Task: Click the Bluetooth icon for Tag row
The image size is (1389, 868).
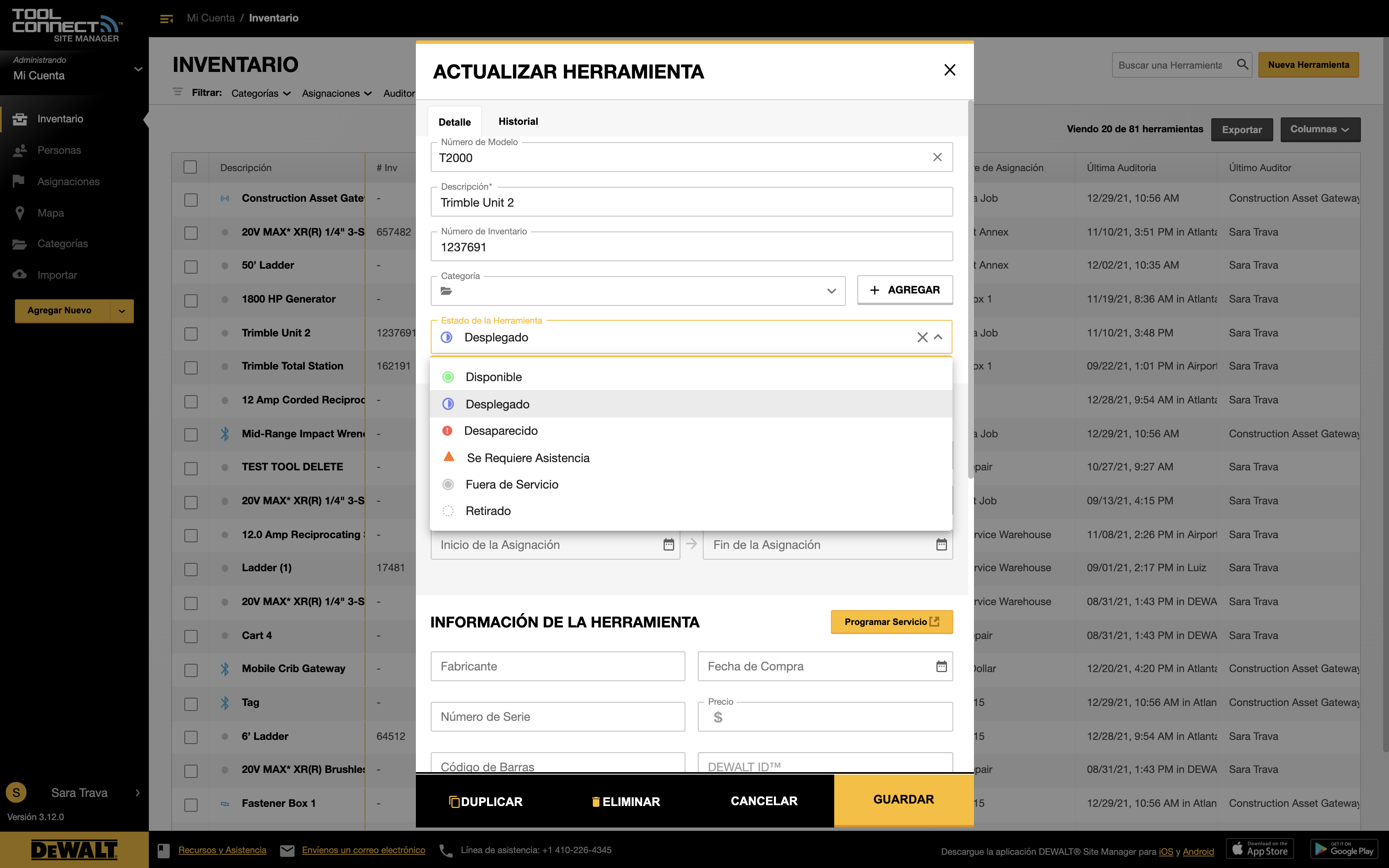Action: [225, 703]
